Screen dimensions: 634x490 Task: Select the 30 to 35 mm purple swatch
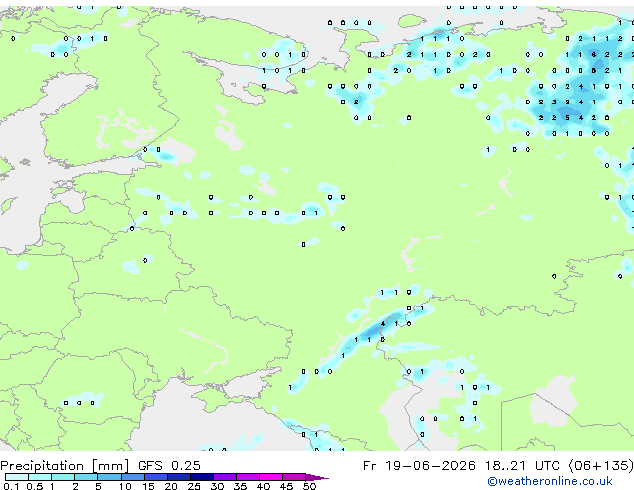pos(225,477)
